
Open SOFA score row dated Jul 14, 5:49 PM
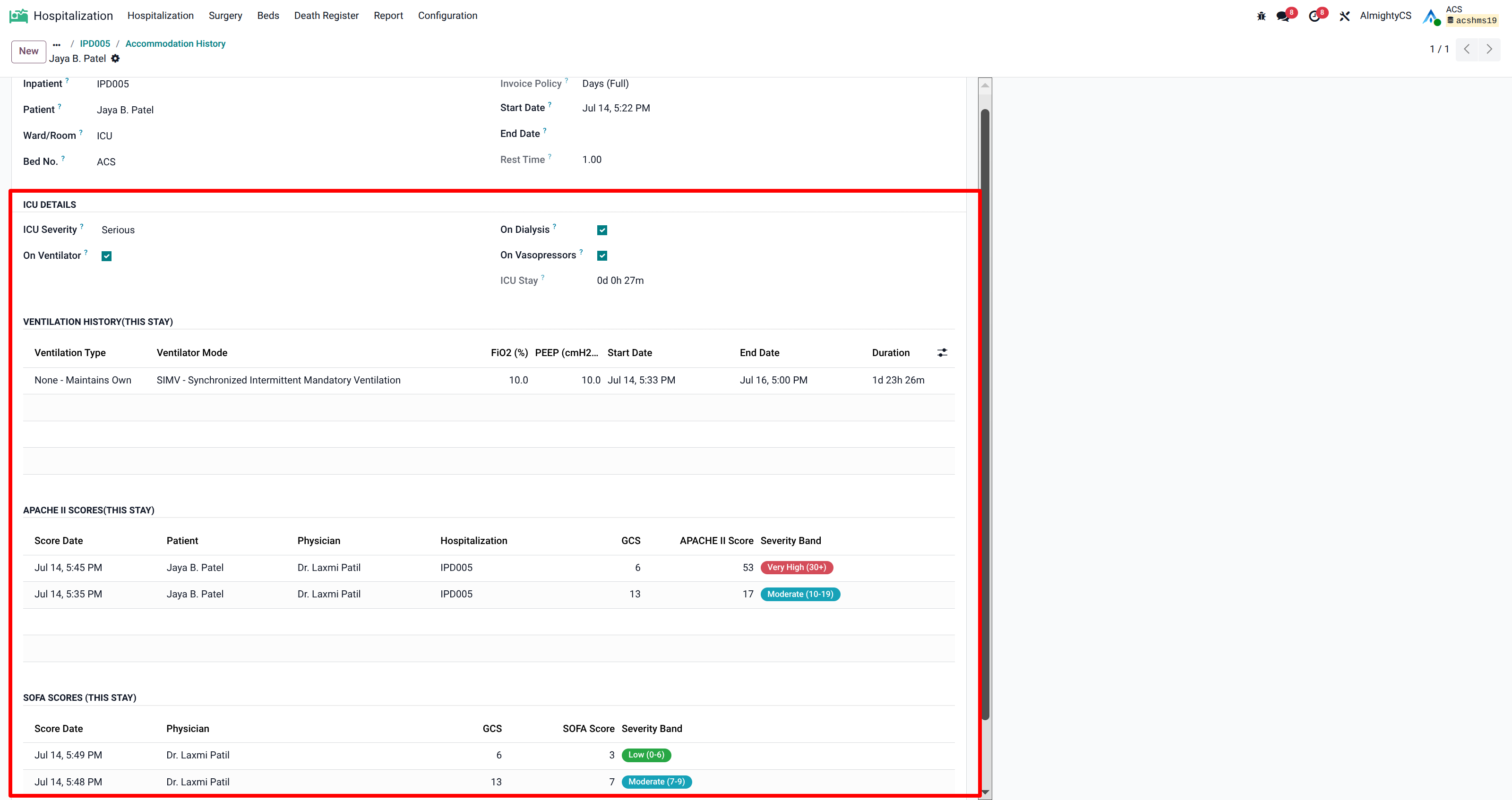[x=489, y=756]
